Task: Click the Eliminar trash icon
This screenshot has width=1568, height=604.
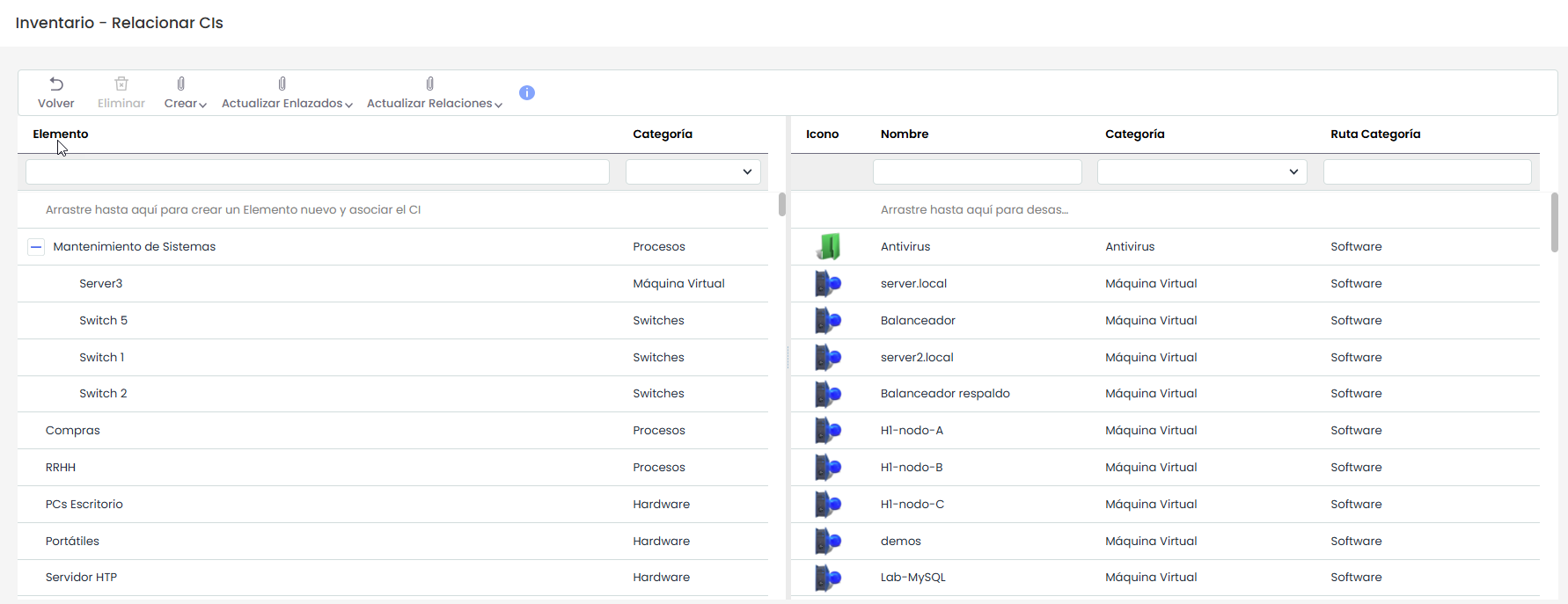Action: (121, 84)
